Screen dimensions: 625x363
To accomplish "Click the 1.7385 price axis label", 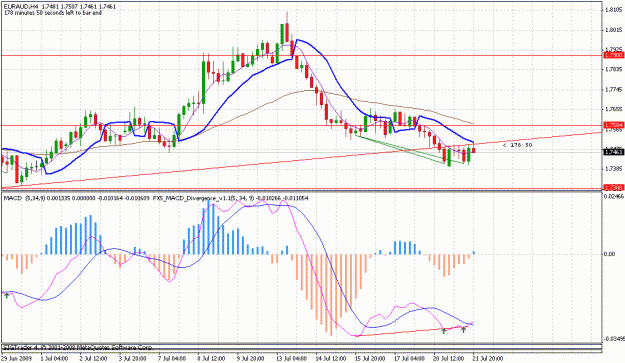I will tap(614, 169).
